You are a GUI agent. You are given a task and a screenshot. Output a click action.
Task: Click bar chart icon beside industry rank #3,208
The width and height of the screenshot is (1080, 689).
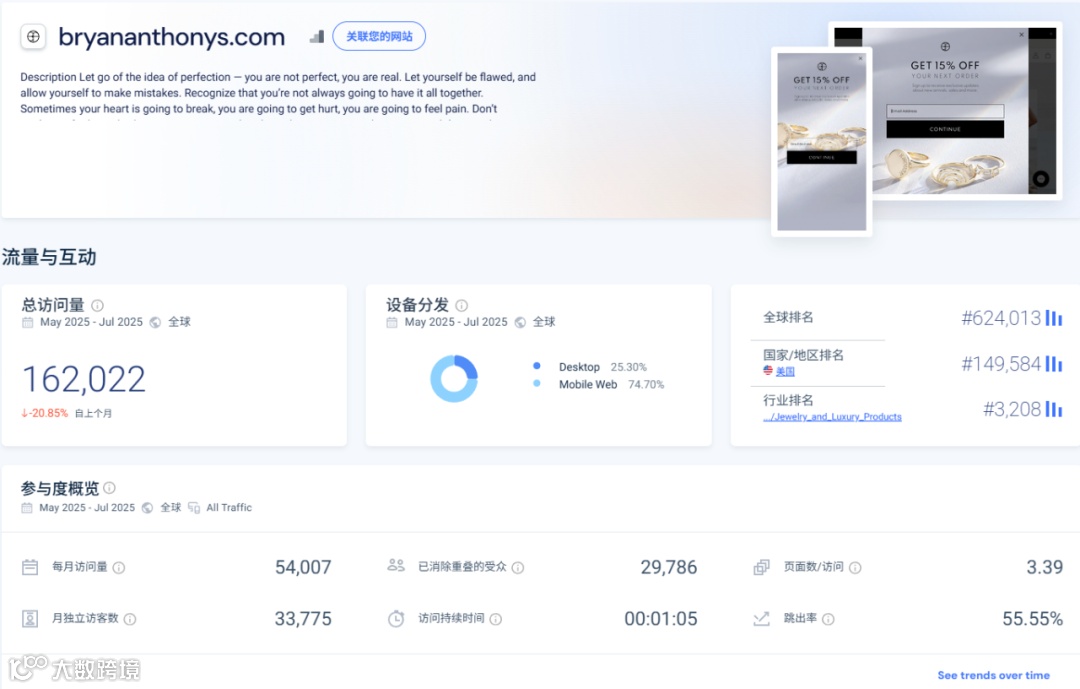click(1054, 409)
